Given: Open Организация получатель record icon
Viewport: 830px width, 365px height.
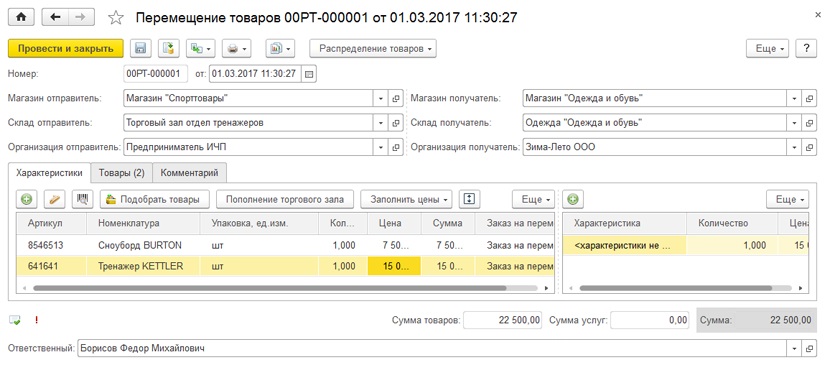Looking at the screenshot, I should tap(809, 147).
